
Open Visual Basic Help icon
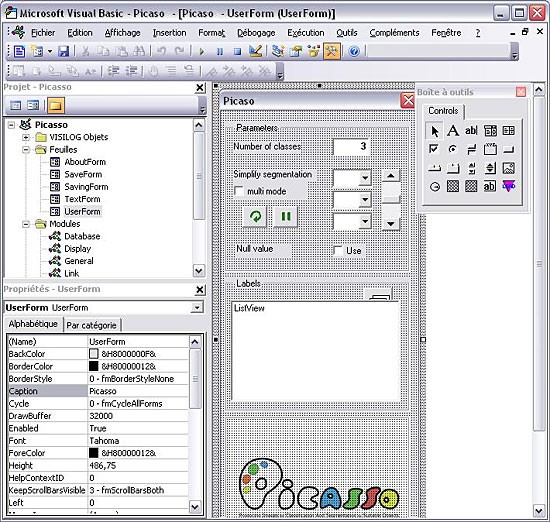pyautogui.click(x=354, y=52)
